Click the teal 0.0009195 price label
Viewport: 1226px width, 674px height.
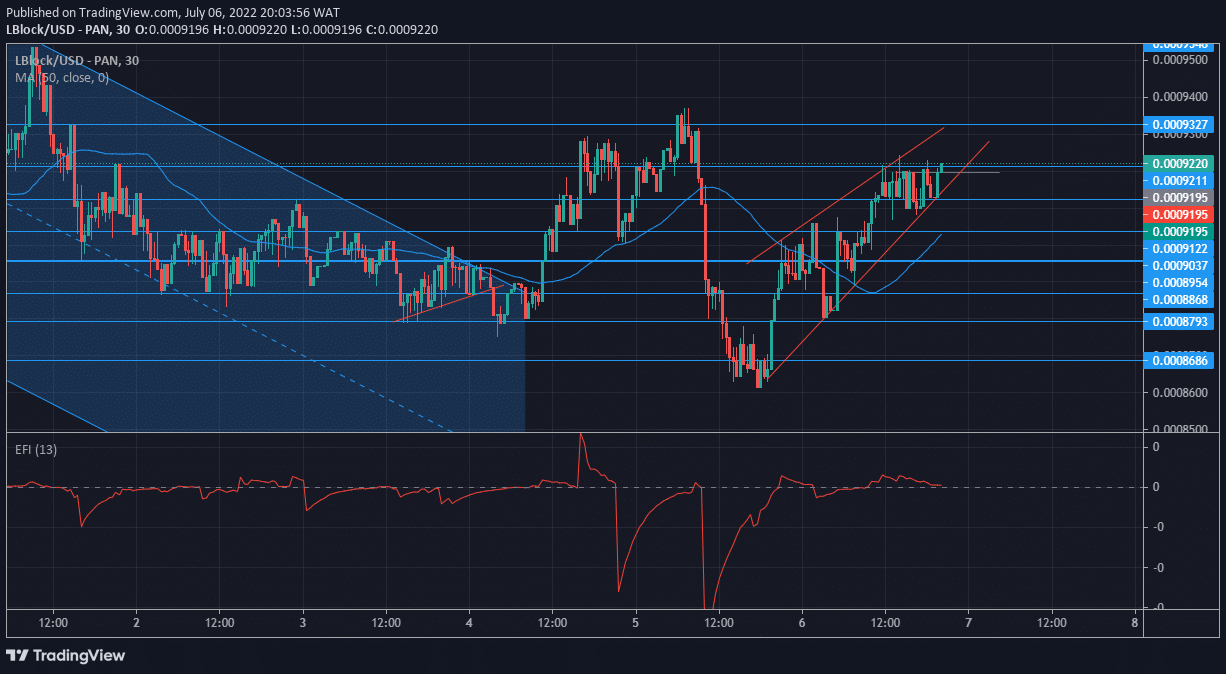click(1181, 232)
